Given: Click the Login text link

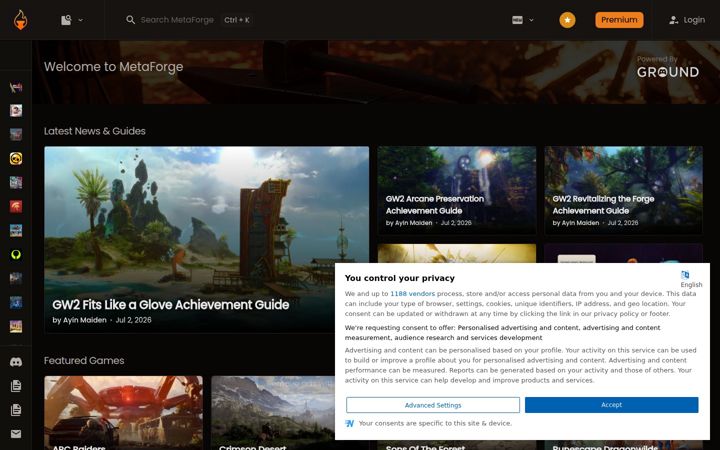Looking at the screenshot, I should tap(694, 20).
